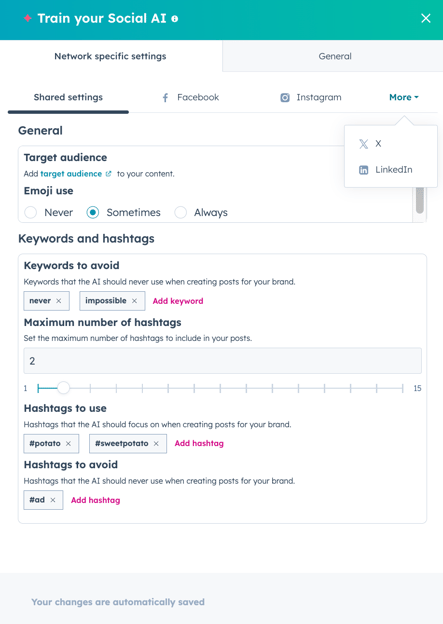This screenshot has width=443, height=624.
Task: Remove the #ad hashtag with its x icon
Action: (x=53, y=500)
